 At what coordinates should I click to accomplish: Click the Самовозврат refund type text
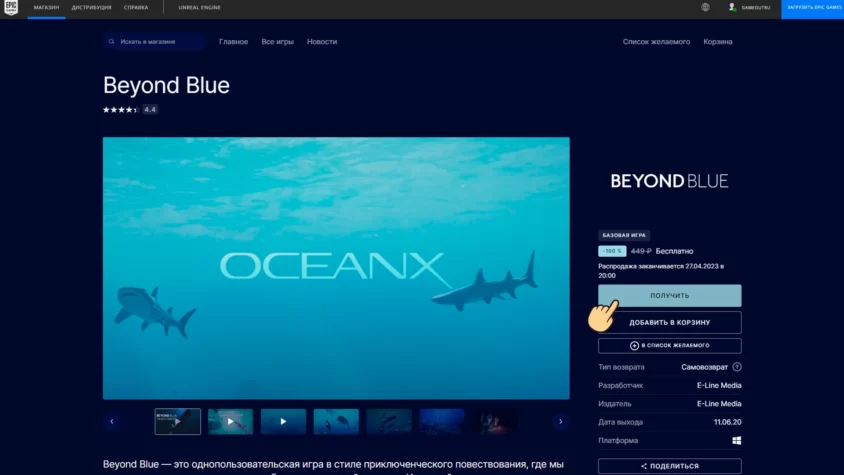(x=705, y=367)
